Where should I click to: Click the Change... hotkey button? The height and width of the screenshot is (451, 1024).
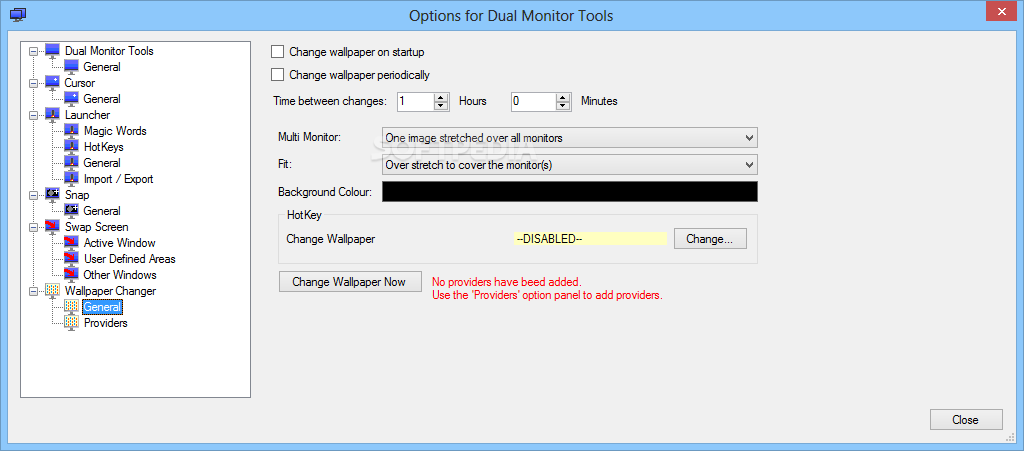tap(710, 239)
